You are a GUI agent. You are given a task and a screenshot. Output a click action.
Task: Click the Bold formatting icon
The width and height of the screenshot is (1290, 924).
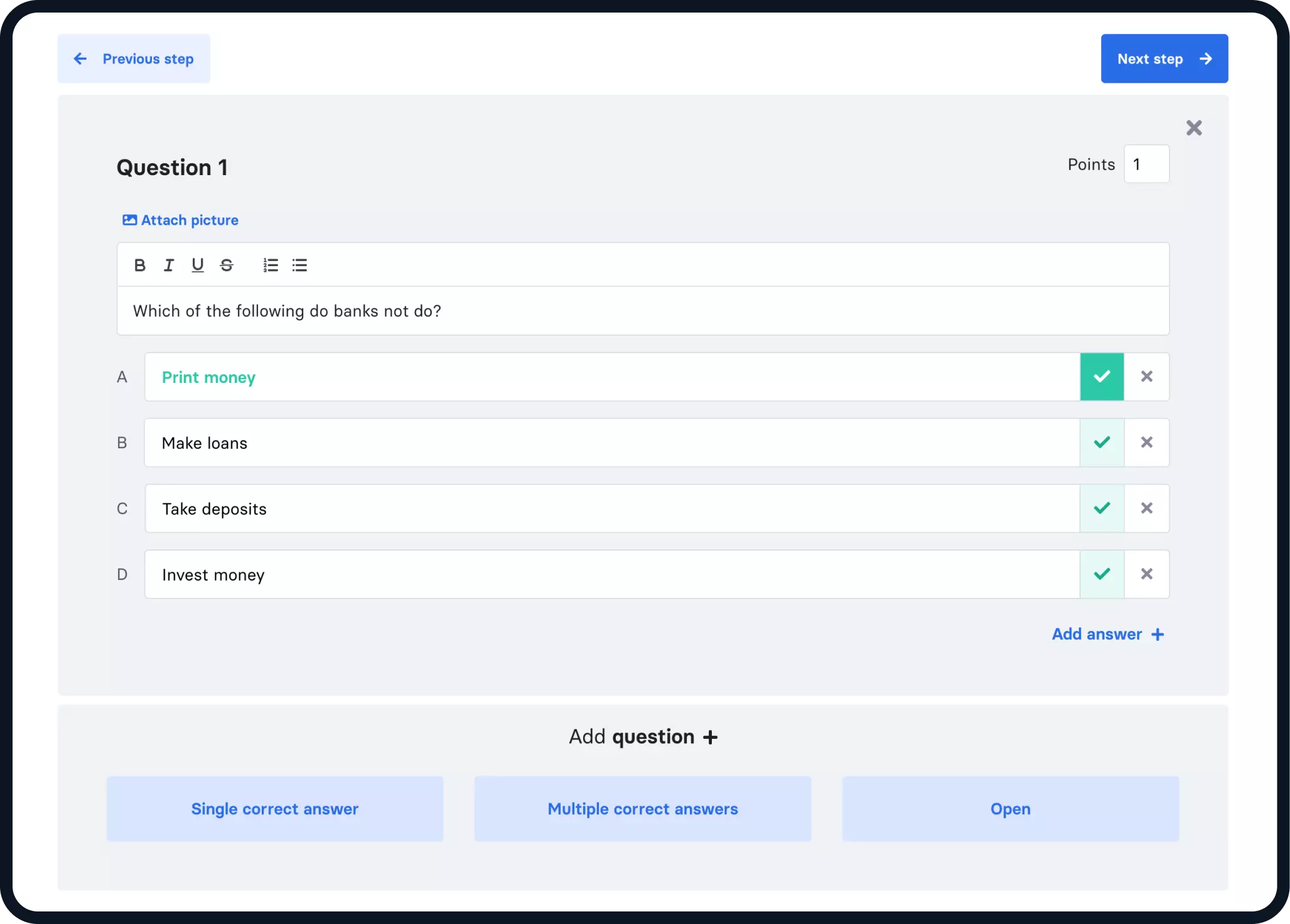pos(140,265)
